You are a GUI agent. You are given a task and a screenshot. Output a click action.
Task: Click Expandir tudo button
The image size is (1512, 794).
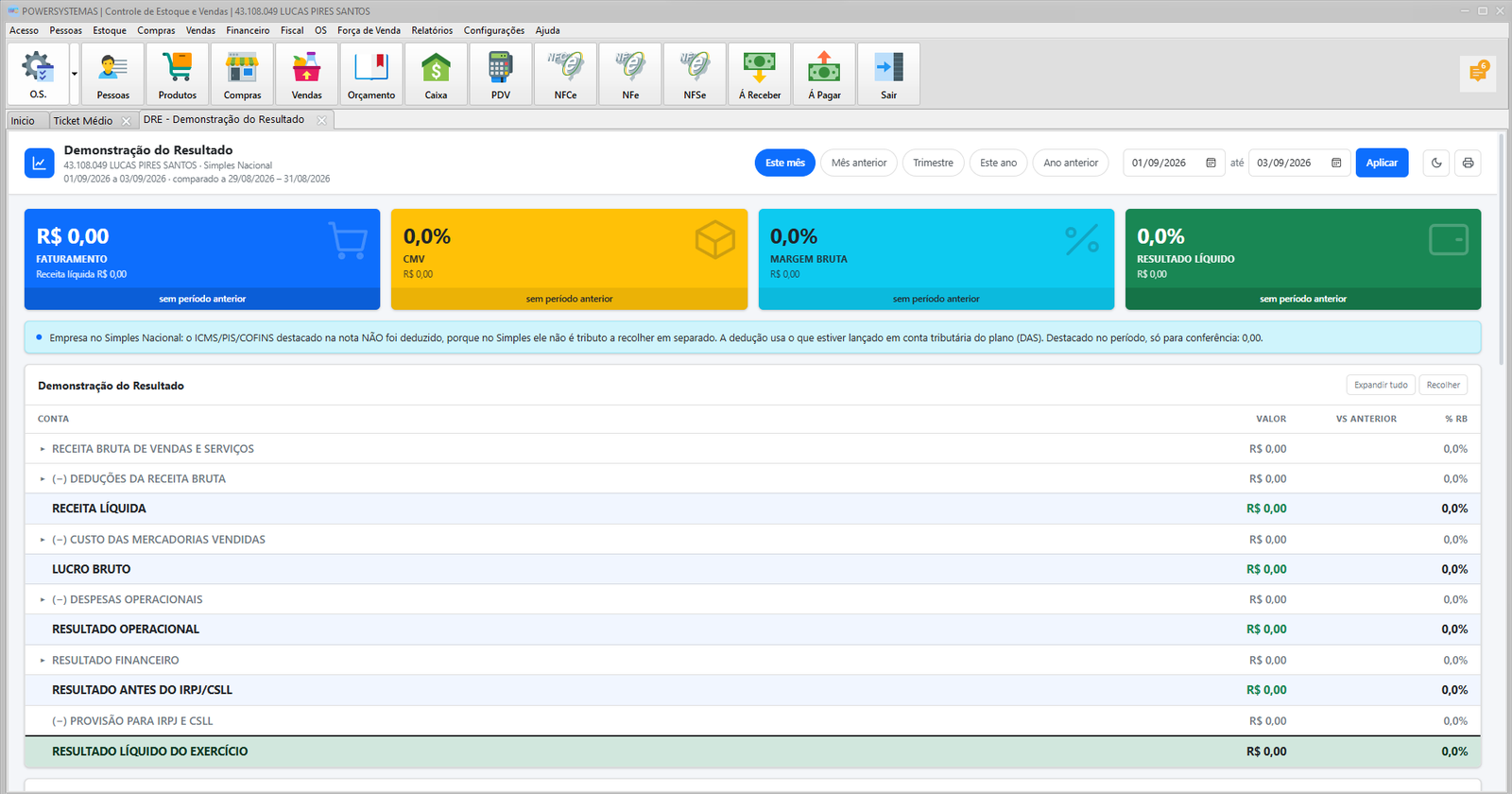tap(1381, 385)
